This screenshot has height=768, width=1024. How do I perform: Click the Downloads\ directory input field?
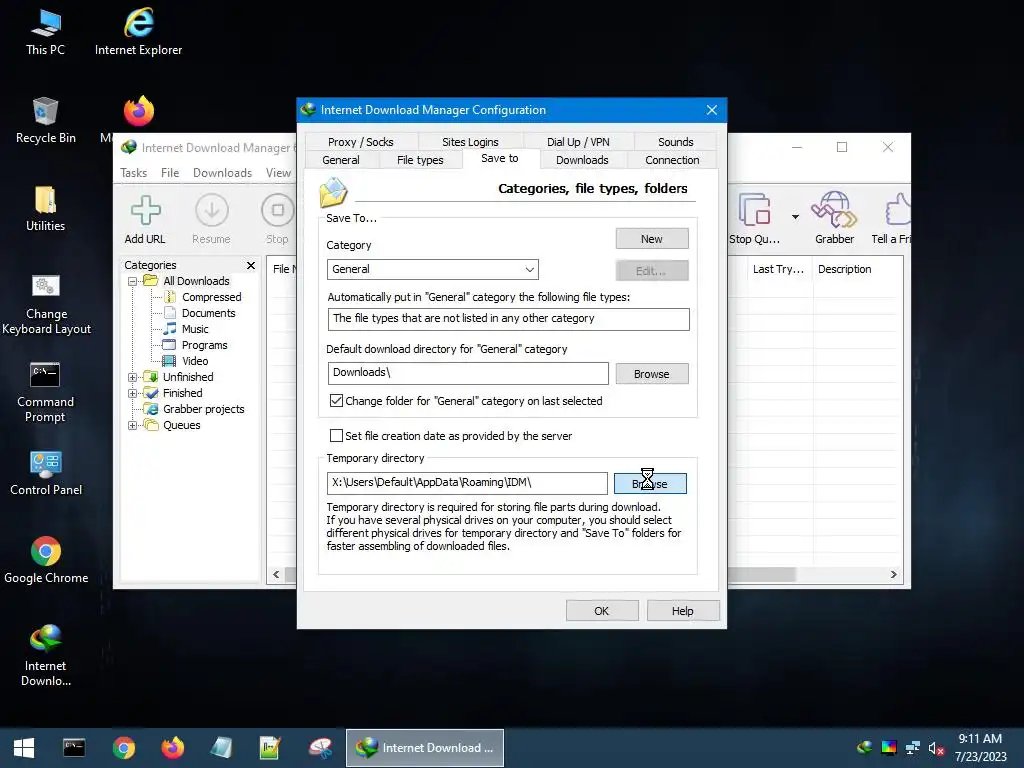tap(468, 373)
